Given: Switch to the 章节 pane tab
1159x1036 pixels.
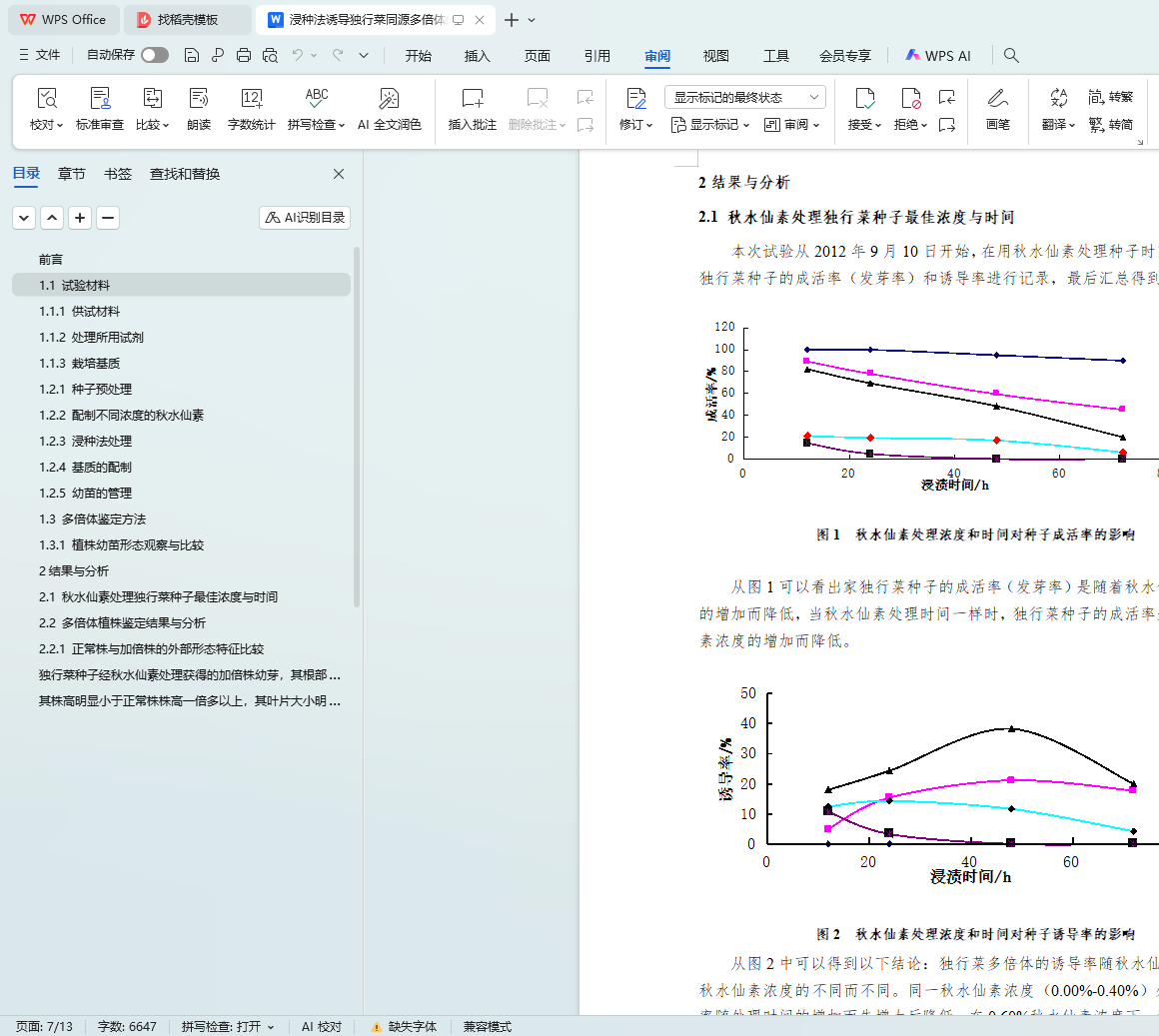Looking at the screenshot, I should click(72, 175).
